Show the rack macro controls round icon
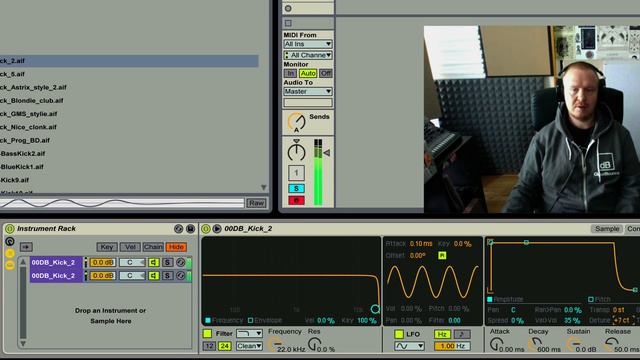 click(x=10, y=242)
